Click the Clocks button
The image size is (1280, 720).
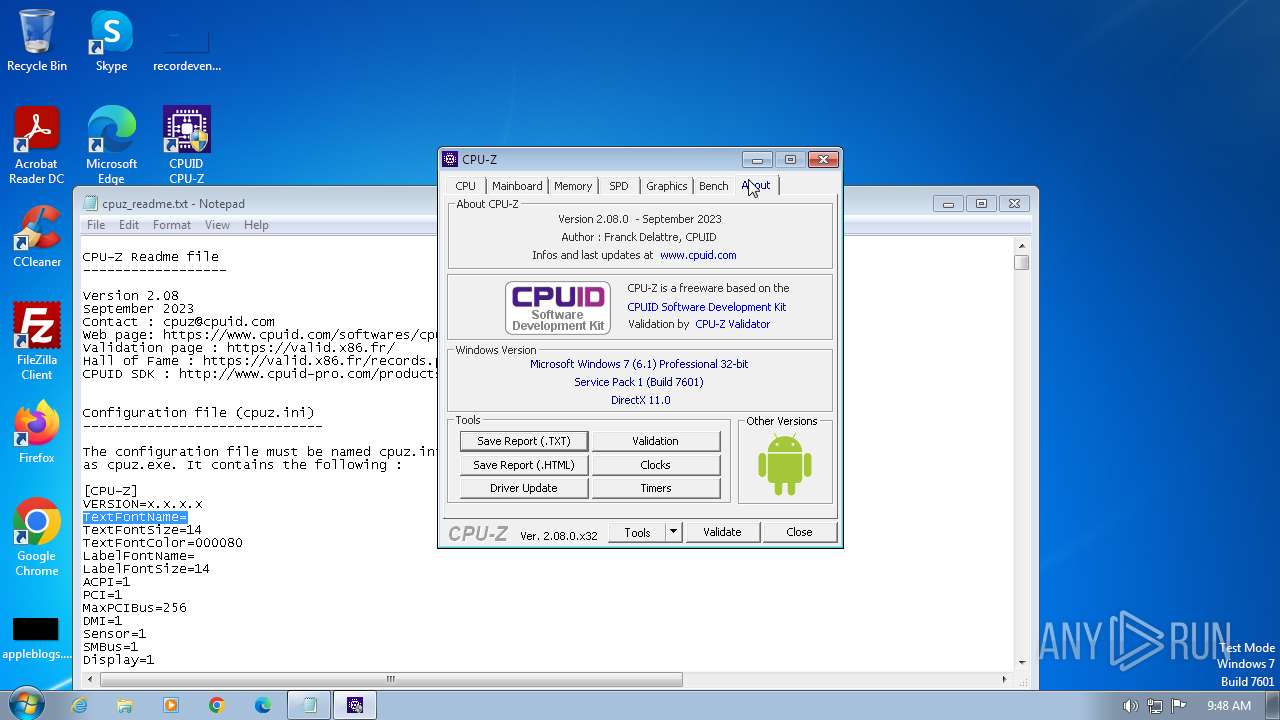pos(656,465)
